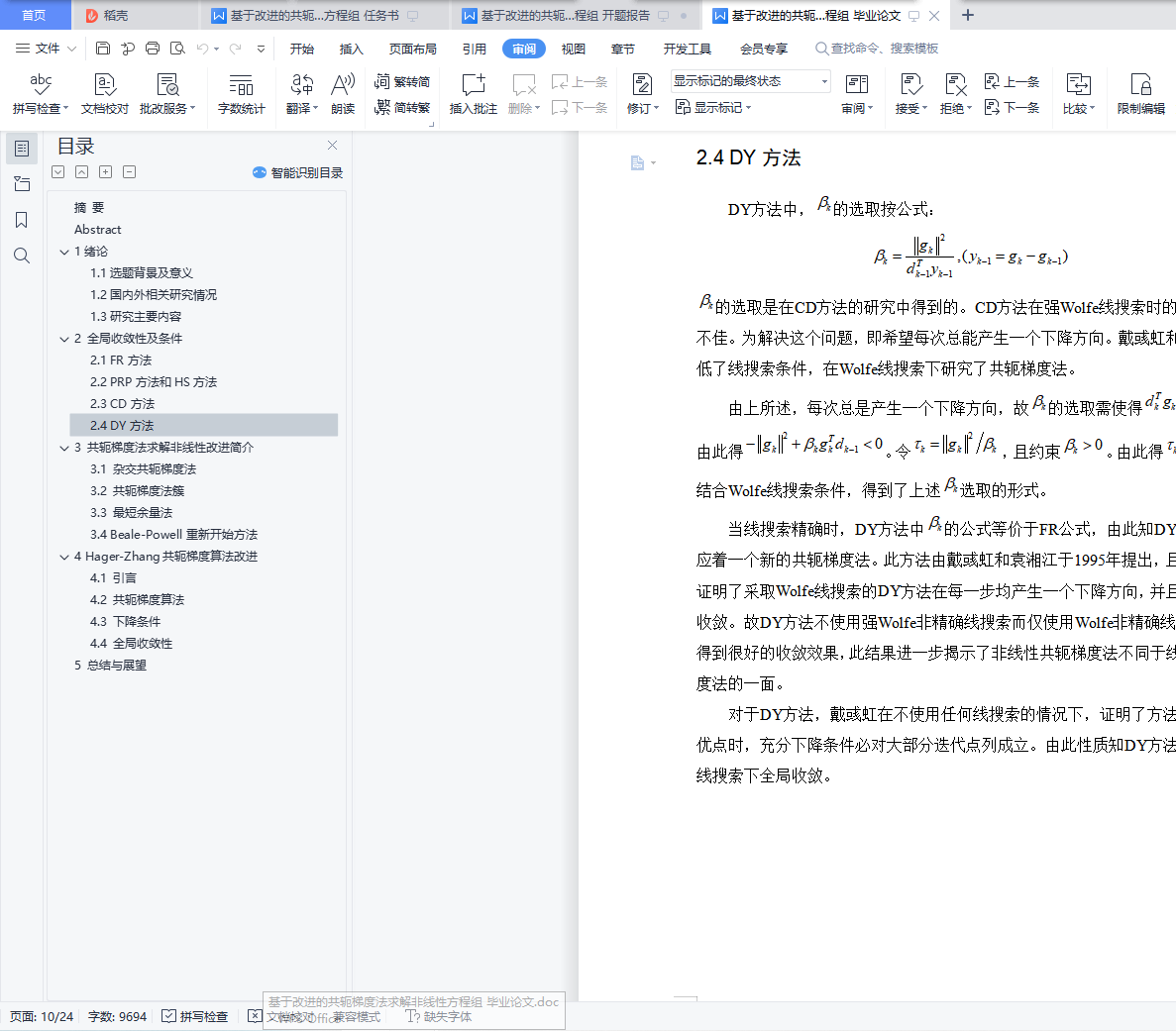This screenshot has height=1031, width=1176.
Task: Open the 会员专享 ribbon tab
Action: (x=764, y=49)
